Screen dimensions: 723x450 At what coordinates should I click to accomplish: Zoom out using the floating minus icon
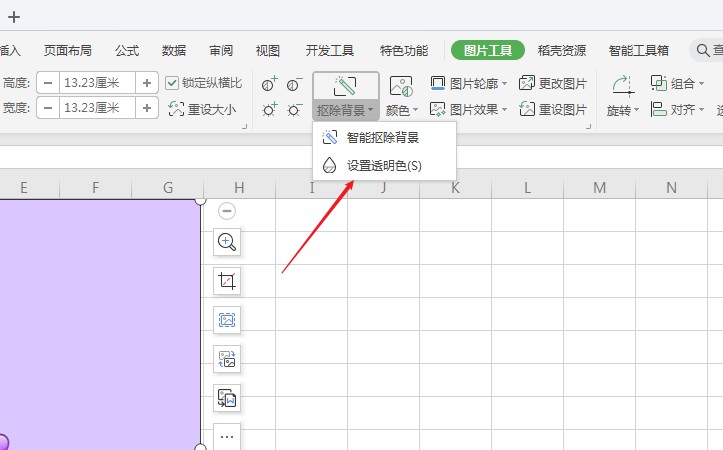tap(226, 211)
